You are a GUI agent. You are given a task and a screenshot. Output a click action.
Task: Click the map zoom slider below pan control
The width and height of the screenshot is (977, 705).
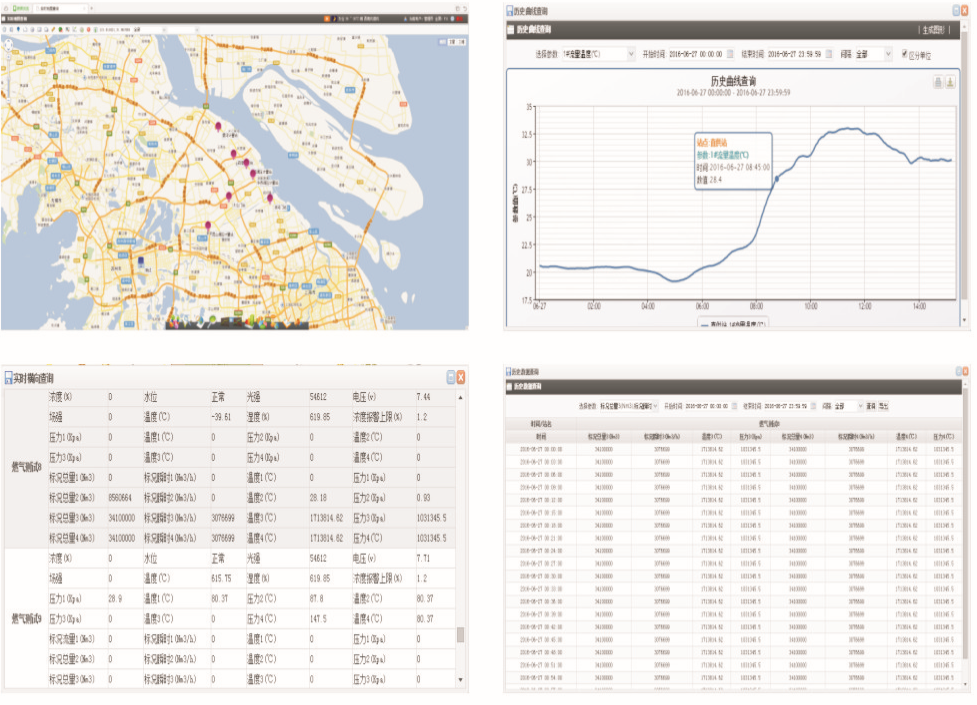click(8, 78)
